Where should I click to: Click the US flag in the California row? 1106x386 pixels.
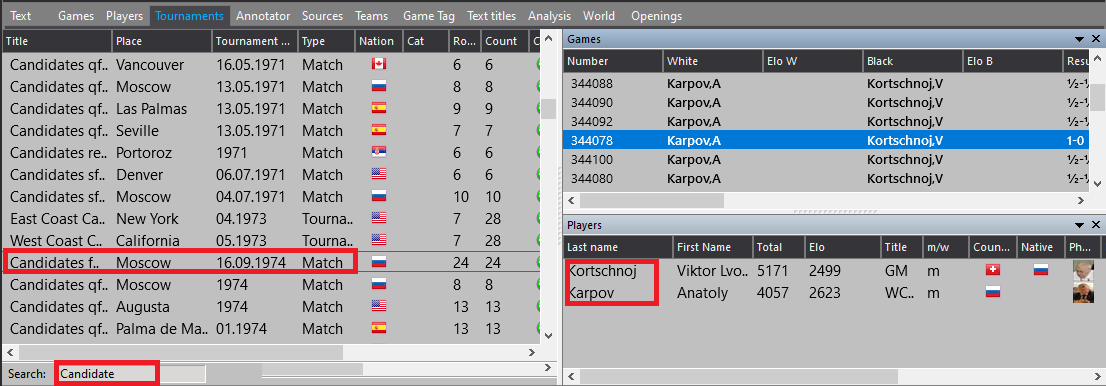tap(379, 240)
